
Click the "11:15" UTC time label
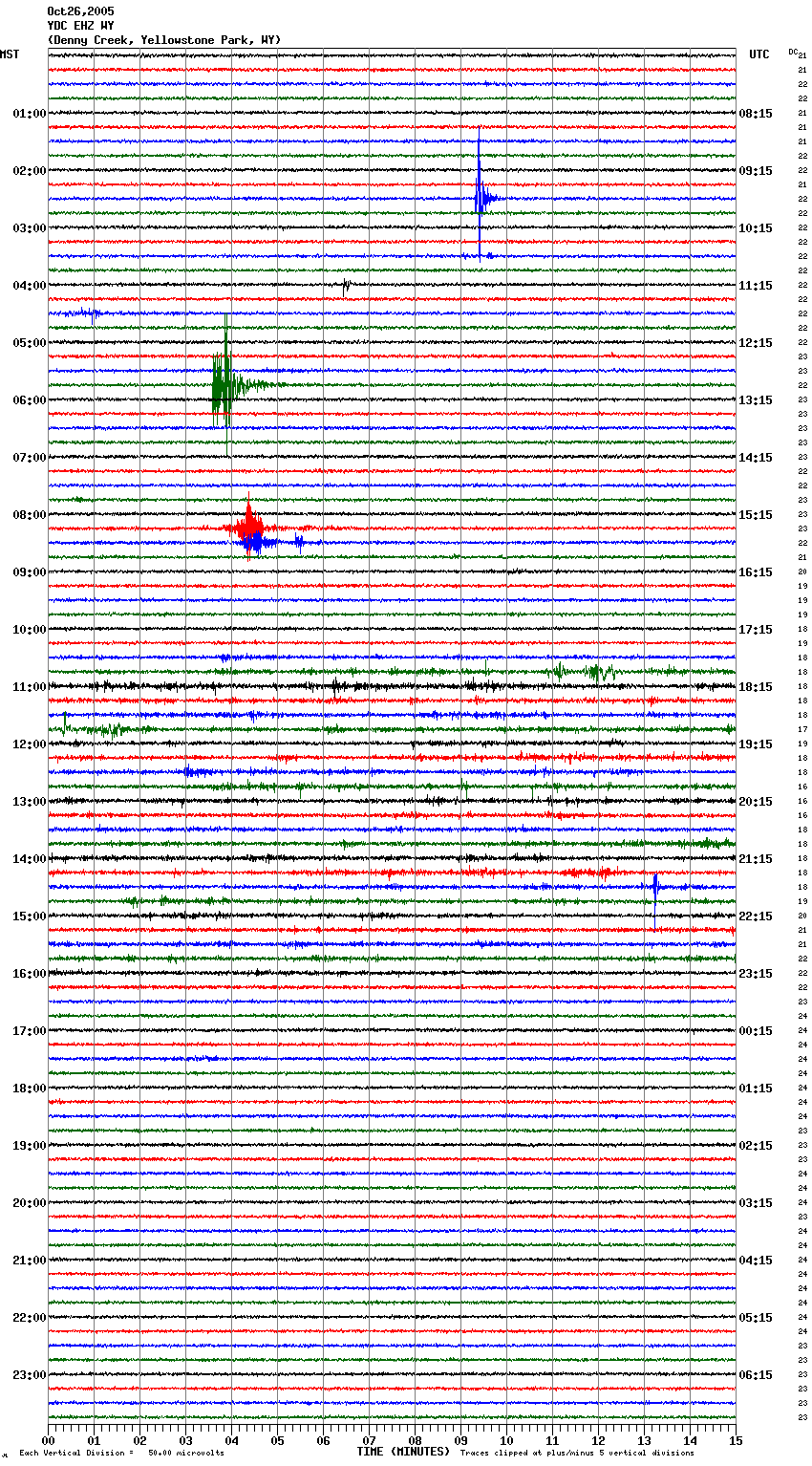click(x=756, y=286)
